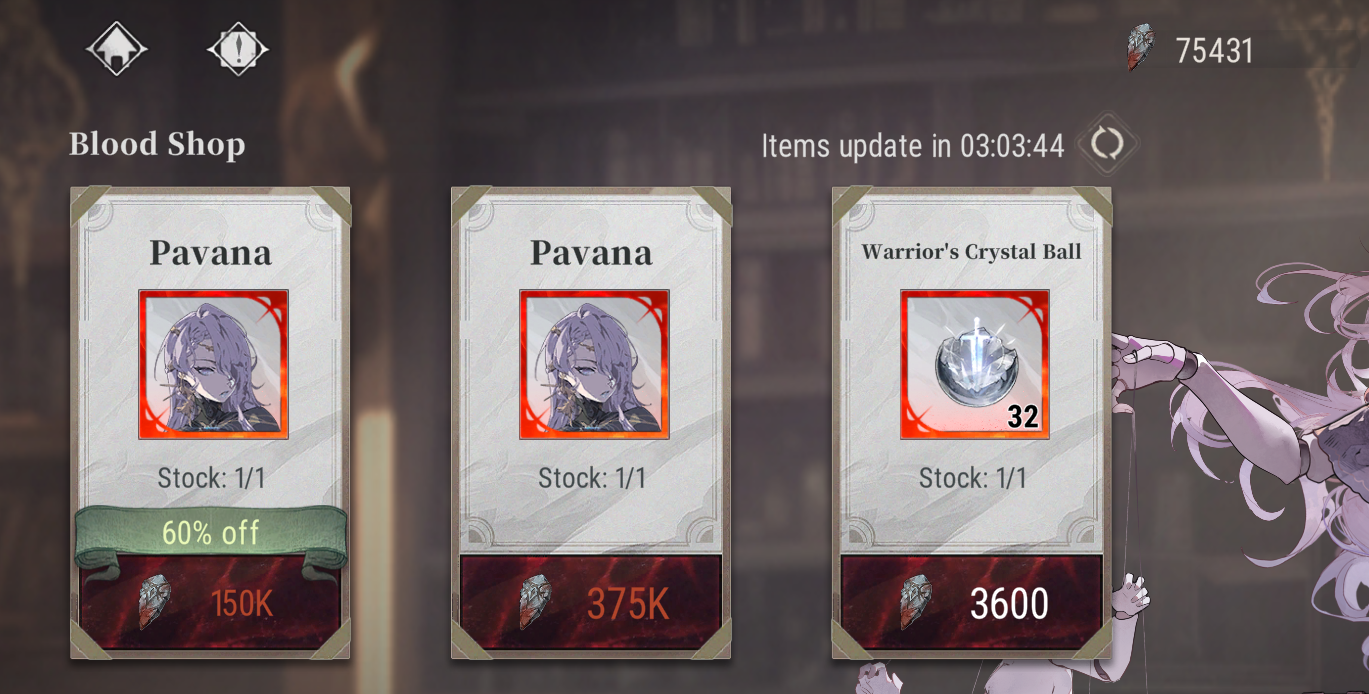Tap the first Pavana card title

(210, 252)
